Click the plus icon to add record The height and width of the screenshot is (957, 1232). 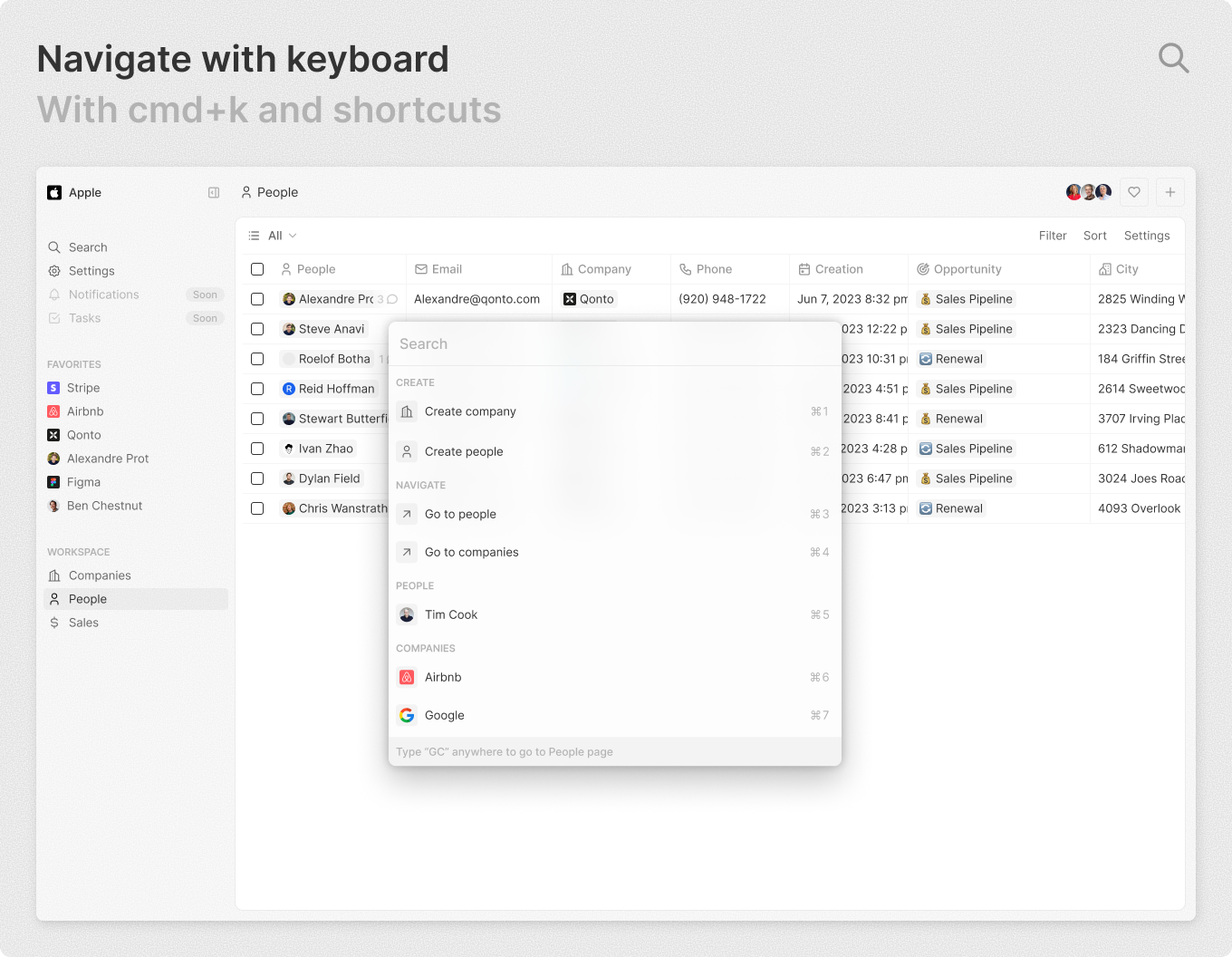pyautogui.click(x=1169, y=192)
